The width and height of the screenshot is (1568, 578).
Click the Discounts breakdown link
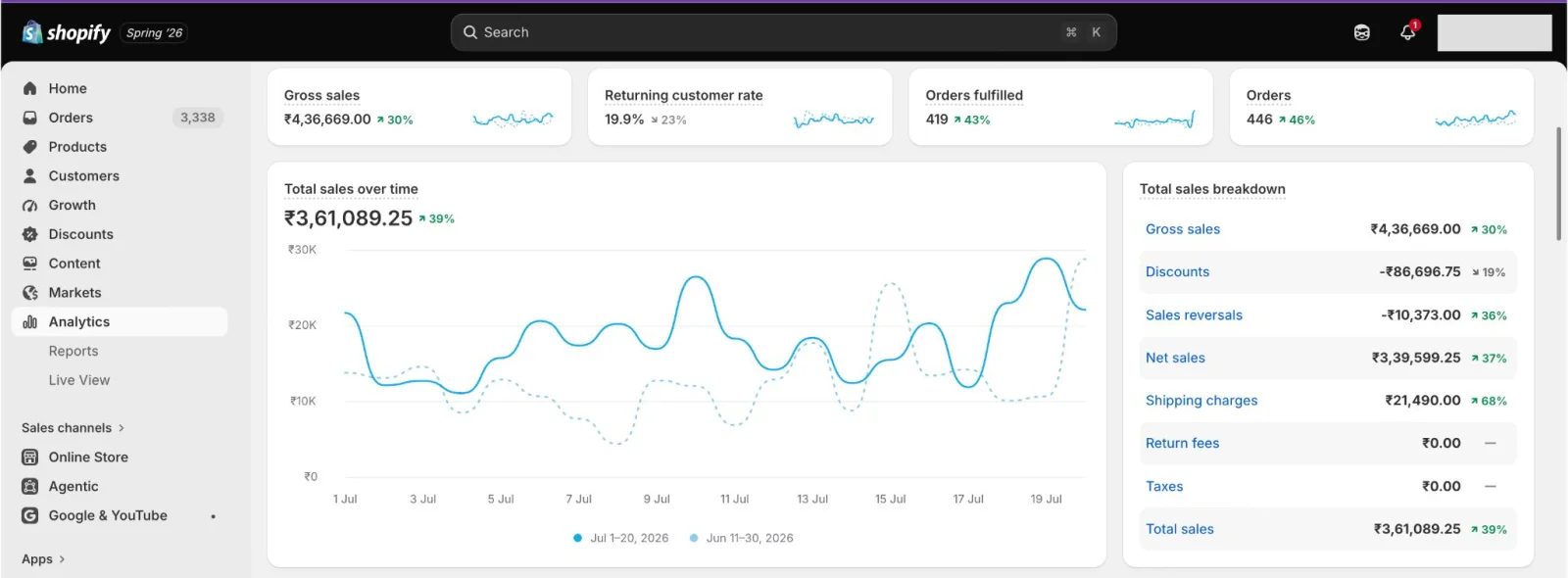(1177, 272)
